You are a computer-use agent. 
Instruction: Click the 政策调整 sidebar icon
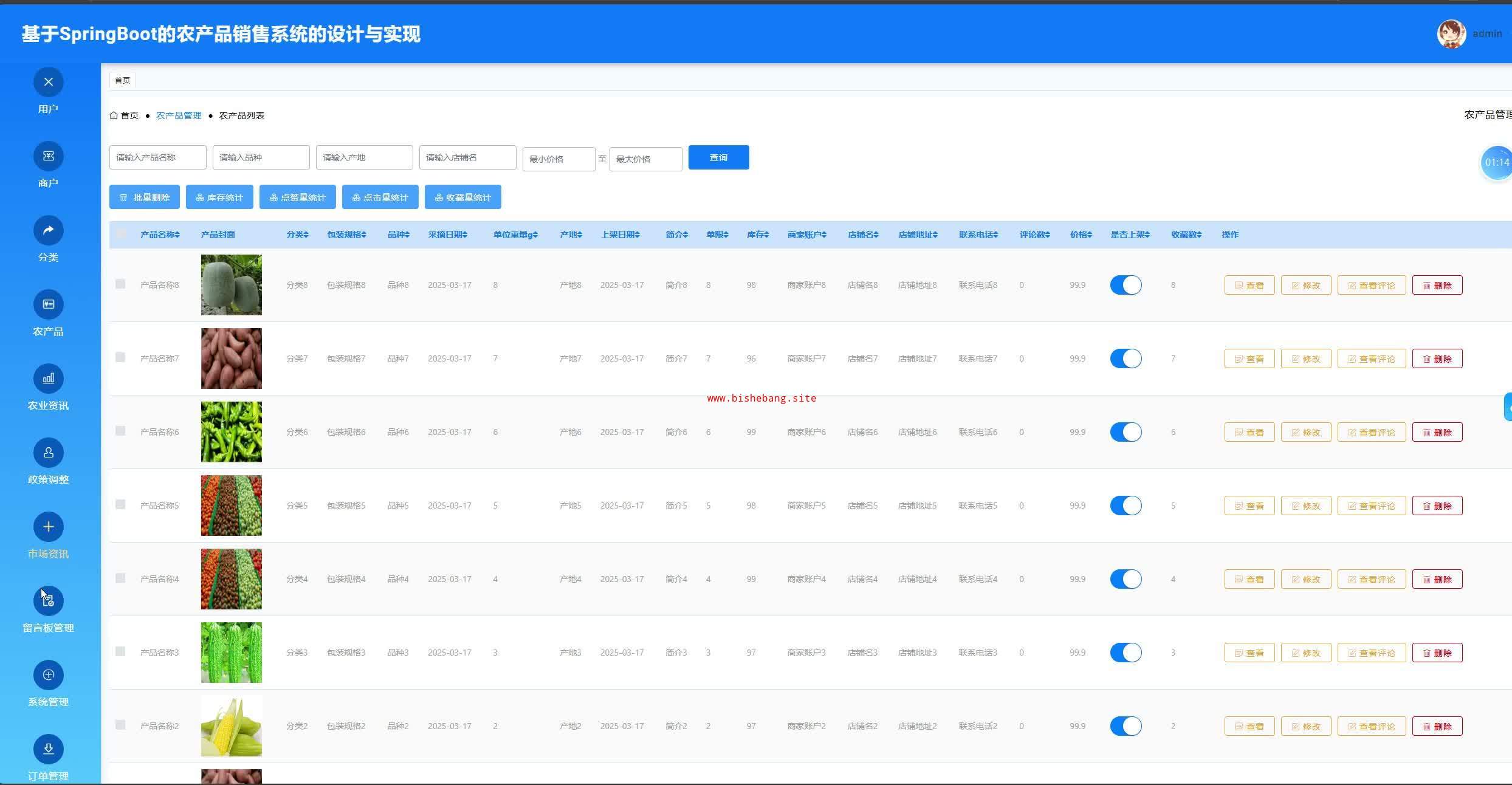tap(48, 453)
